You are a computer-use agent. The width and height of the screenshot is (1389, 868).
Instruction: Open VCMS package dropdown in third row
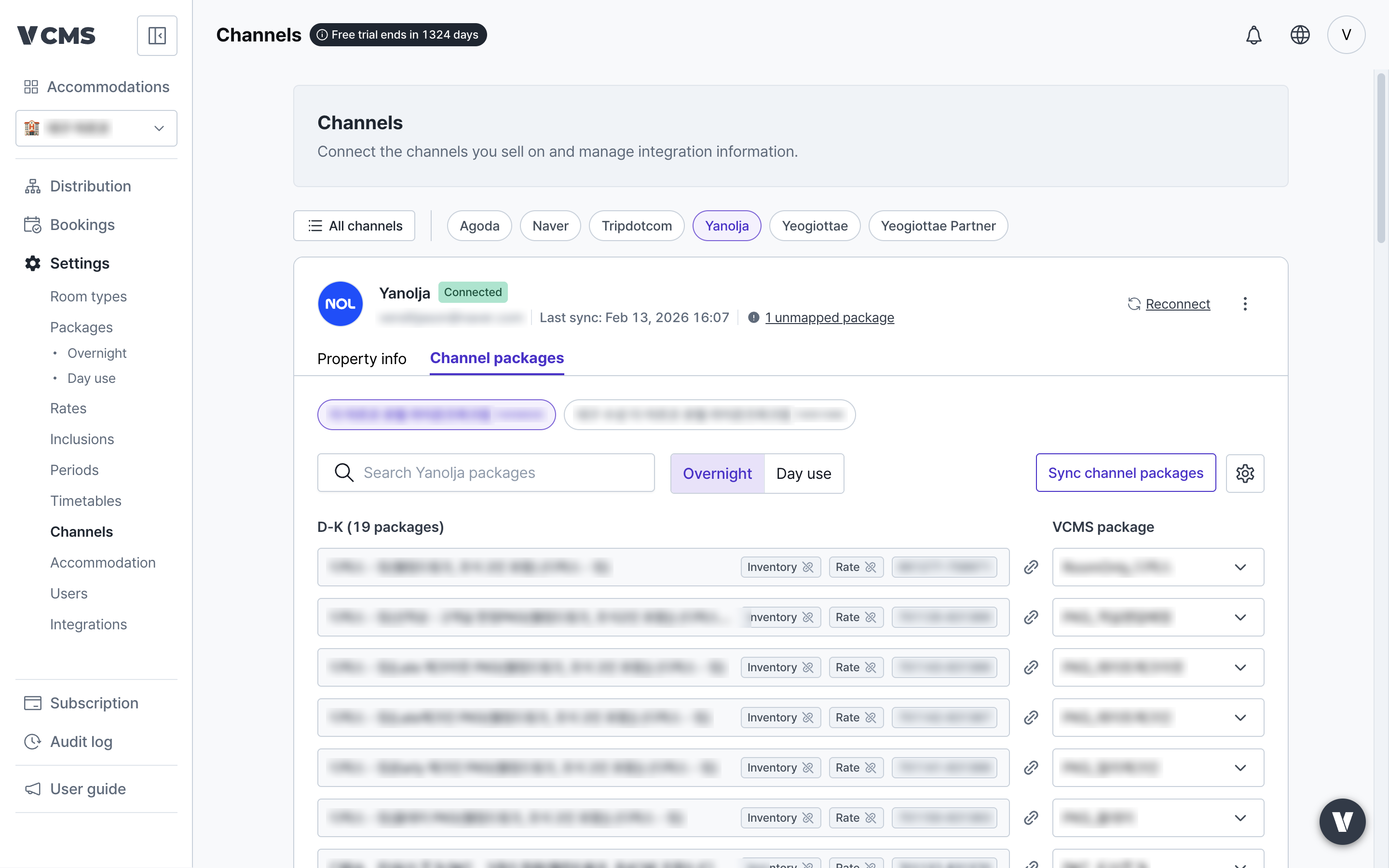[1157, 667]
